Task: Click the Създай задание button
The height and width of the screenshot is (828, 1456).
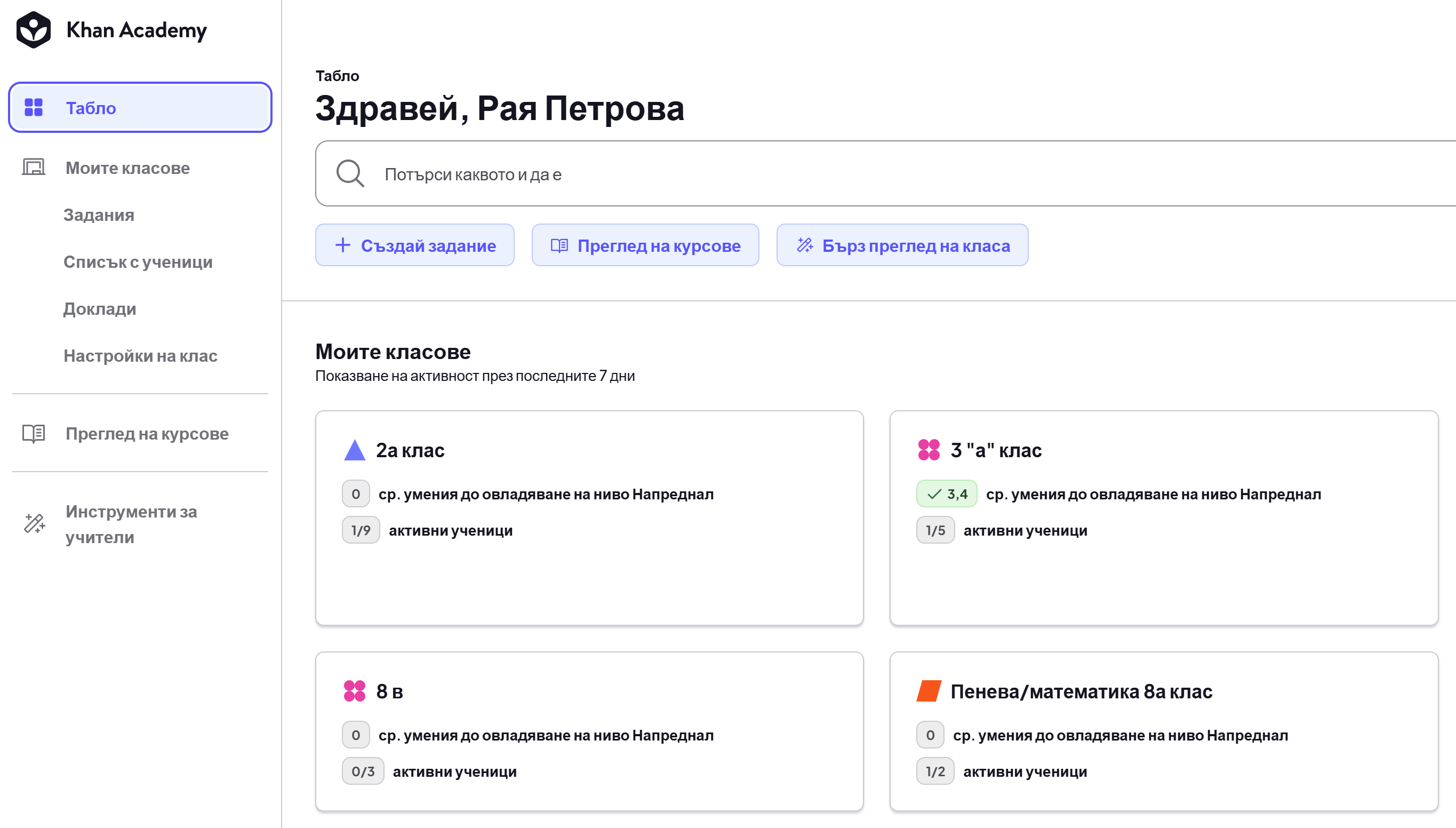Action: pyautogui.click(x=415, y=245)
